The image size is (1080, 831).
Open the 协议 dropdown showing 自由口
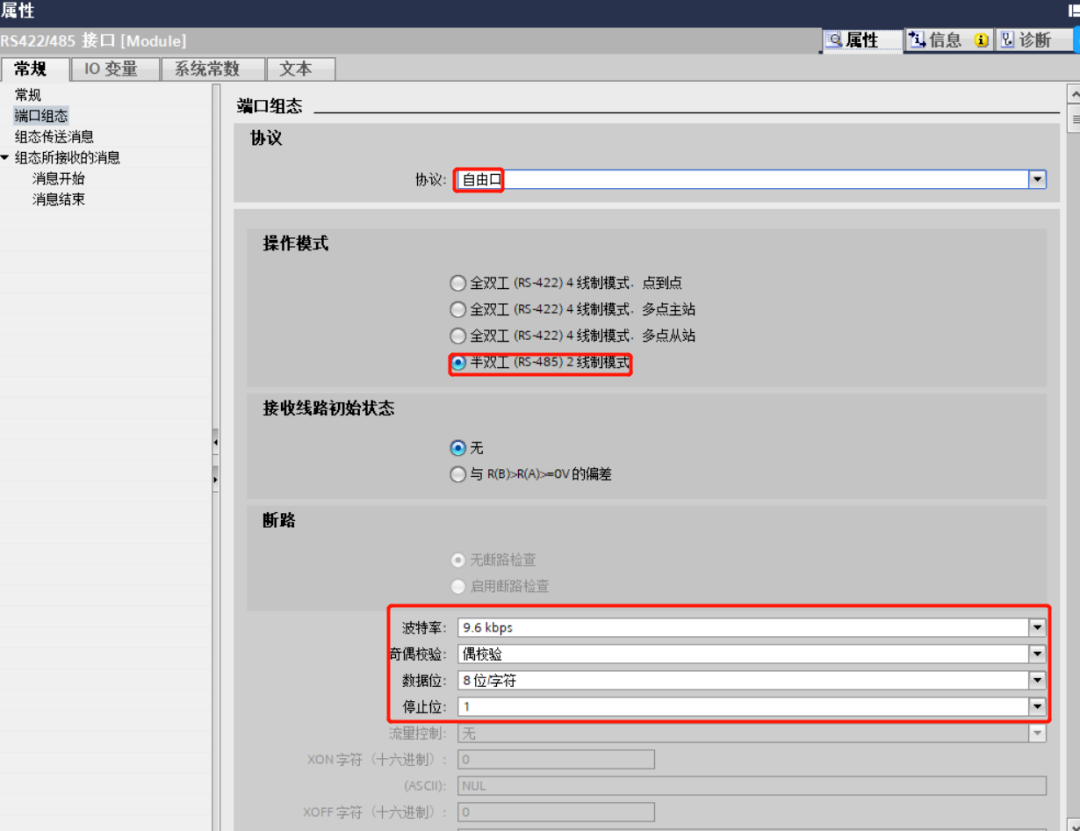coord(1037,179)
